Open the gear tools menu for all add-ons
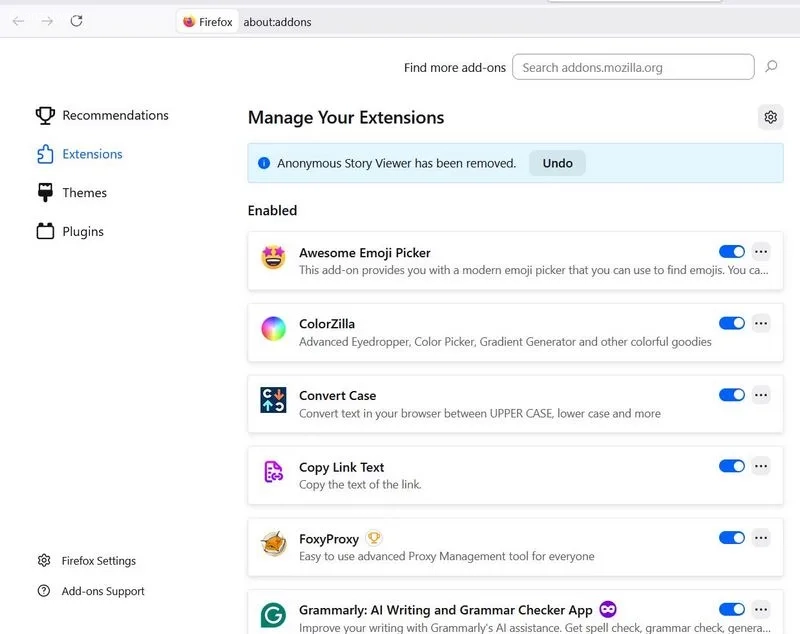This screenshot has height=634, width=800. click(770, 117)
